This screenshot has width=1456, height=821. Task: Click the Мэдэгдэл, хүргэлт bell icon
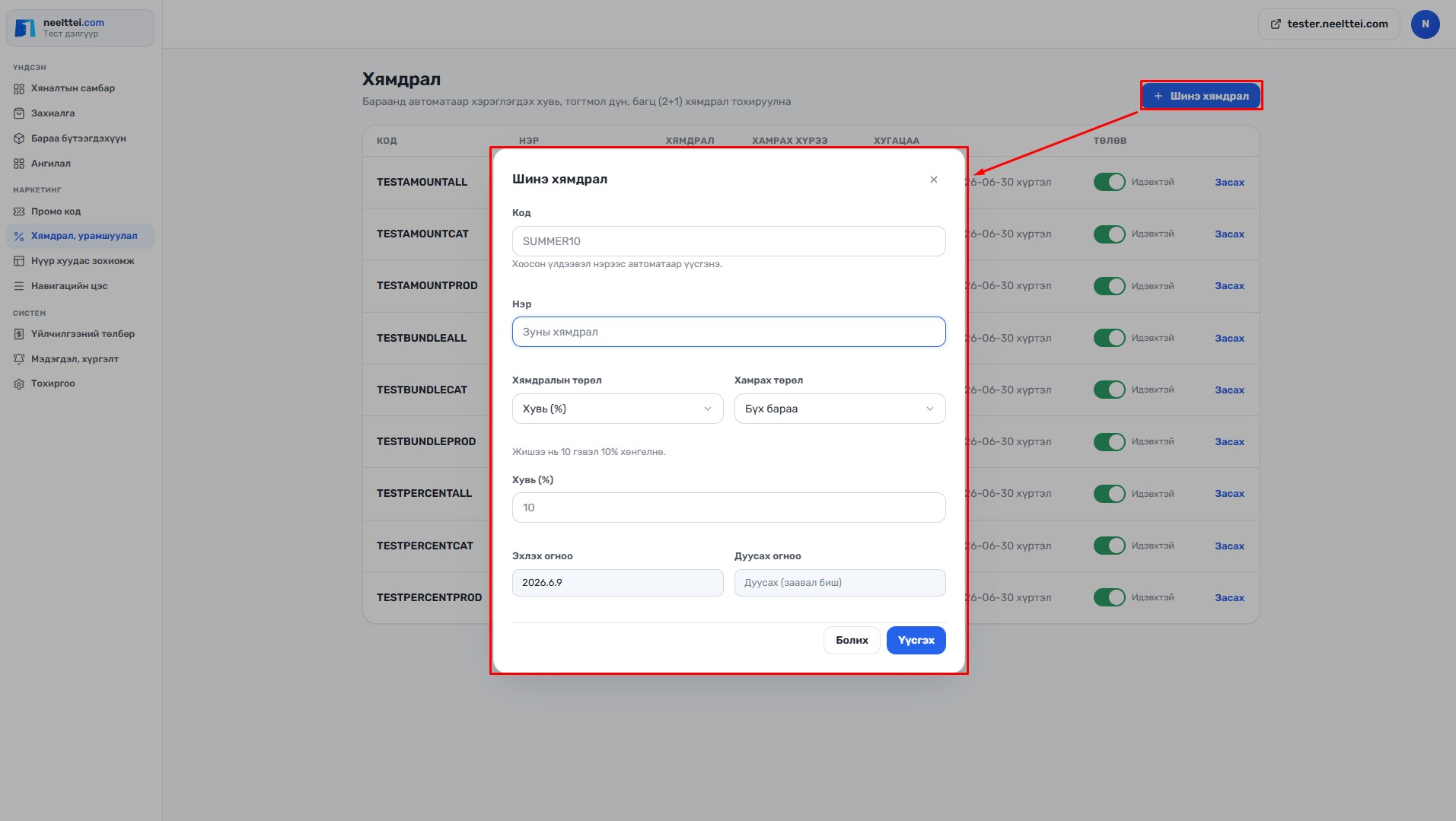19,359
